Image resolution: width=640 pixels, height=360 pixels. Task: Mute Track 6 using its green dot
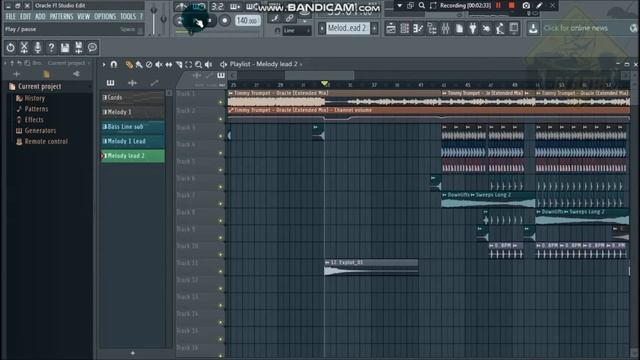click(x=221, y=187)
